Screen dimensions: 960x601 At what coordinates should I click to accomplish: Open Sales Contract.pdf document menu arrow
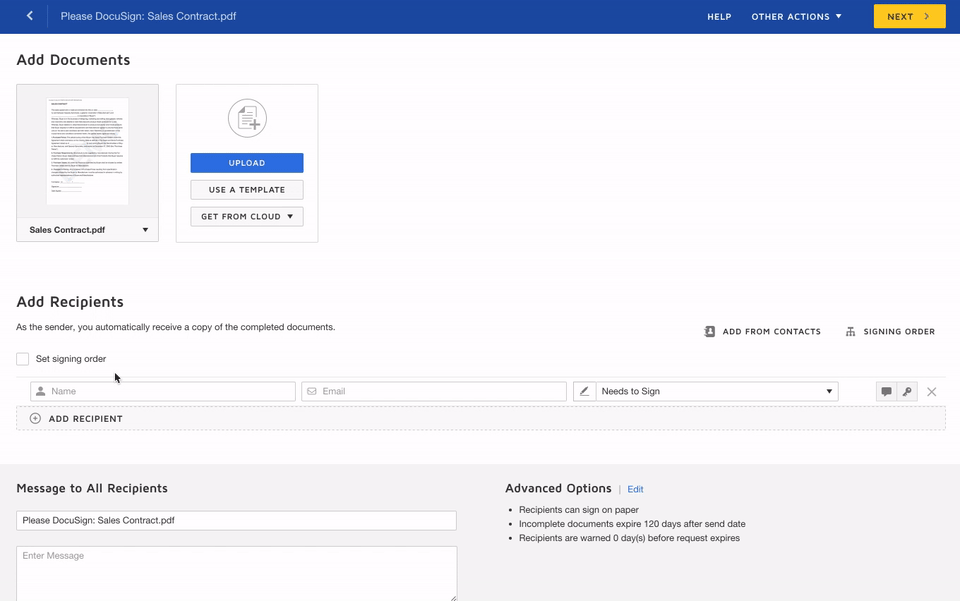click(x=145, y=230)
